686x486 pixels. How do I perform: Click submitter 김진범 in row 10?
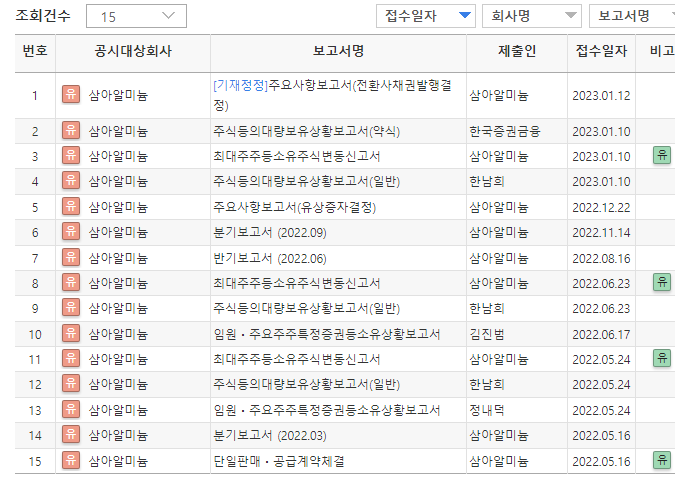pos(486,335)
